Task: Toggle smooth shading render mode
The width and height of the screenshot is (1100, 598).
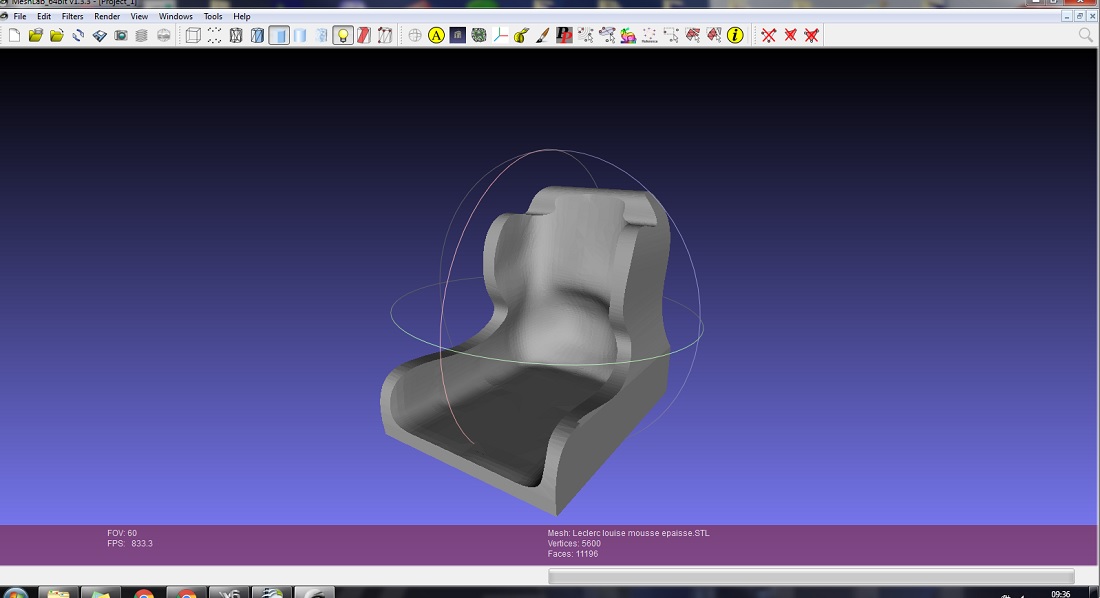Action: click(x=300, y=35)
